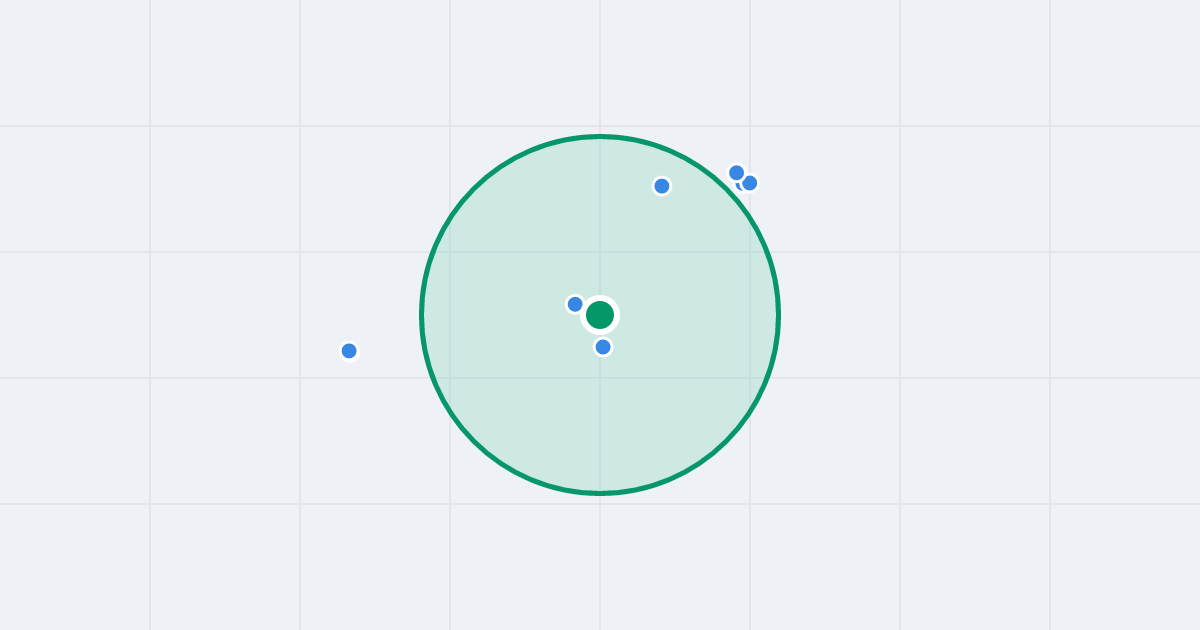Screen dimensions: 1200x630
Task: Click the upper-left dot of the overlapping cluster
Action: 737,173
